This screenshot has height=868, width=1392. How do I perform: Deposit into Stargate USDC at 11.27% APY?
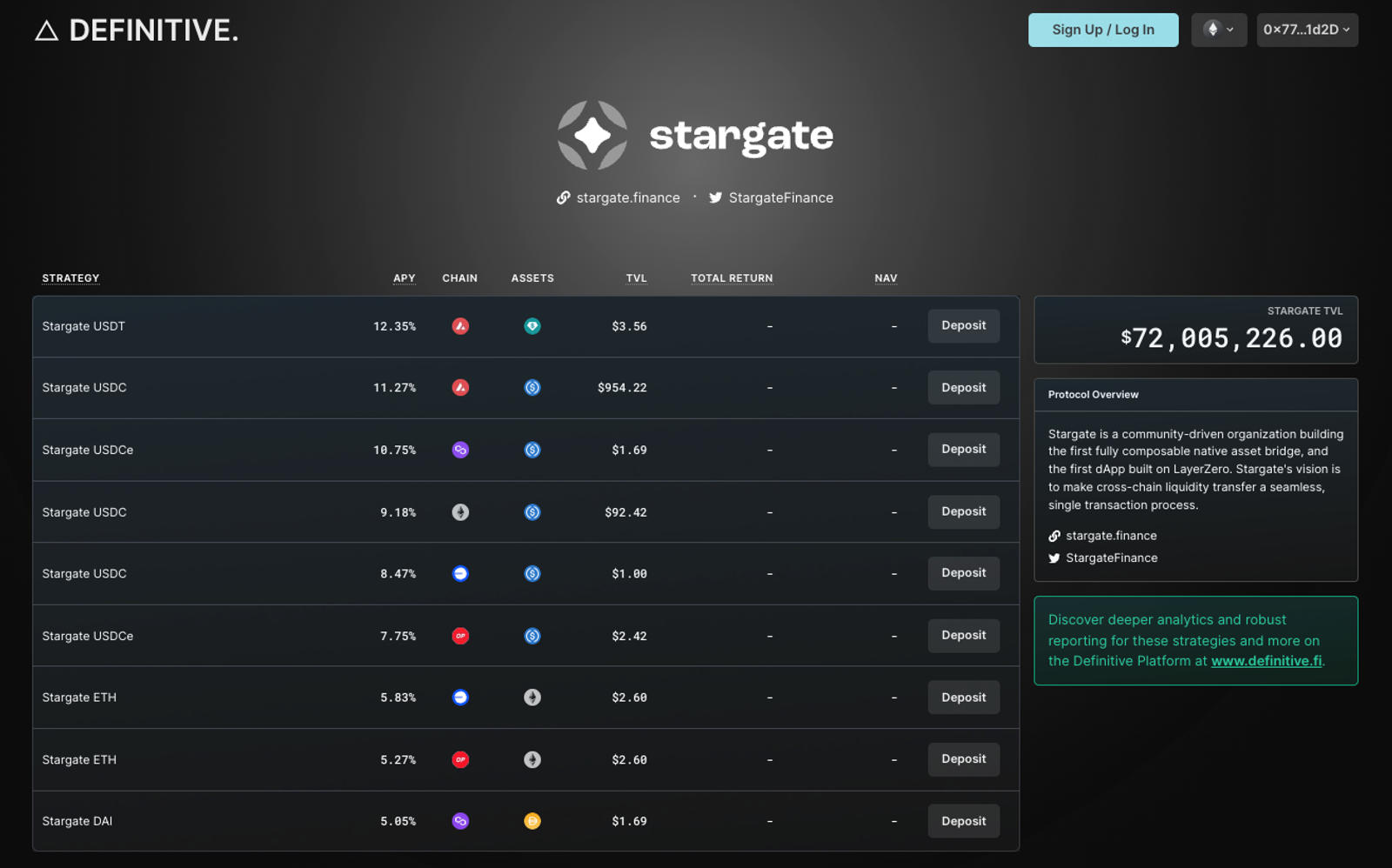pos(963,388)
